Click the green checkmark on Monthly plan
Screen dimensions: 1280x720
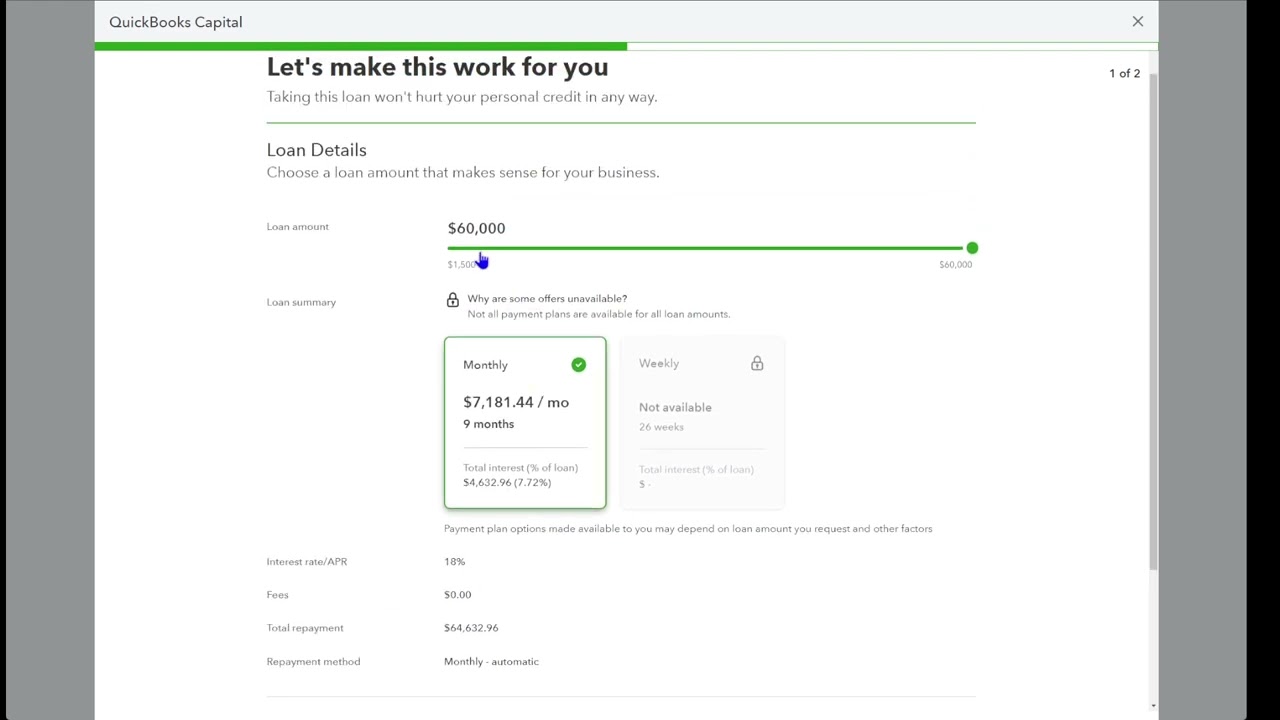(x=578, y=365)
